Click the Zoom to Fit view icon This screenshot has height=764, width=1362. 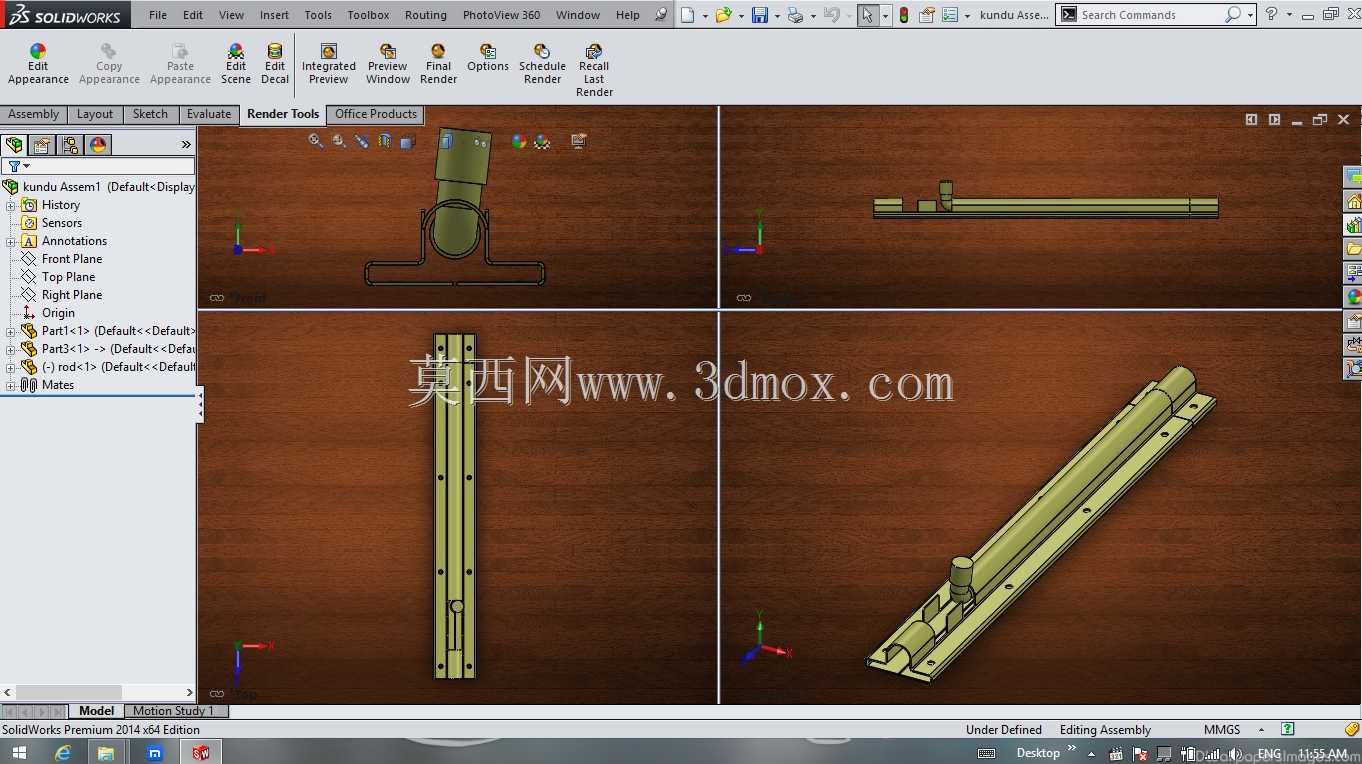coord(316,141)
